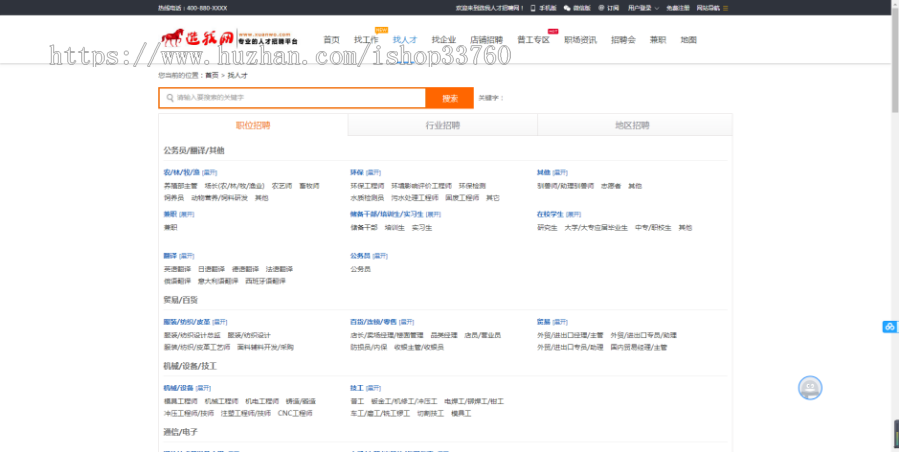Click the 品类经理 job link
The image size is (900, 452).
coord(444,335)
